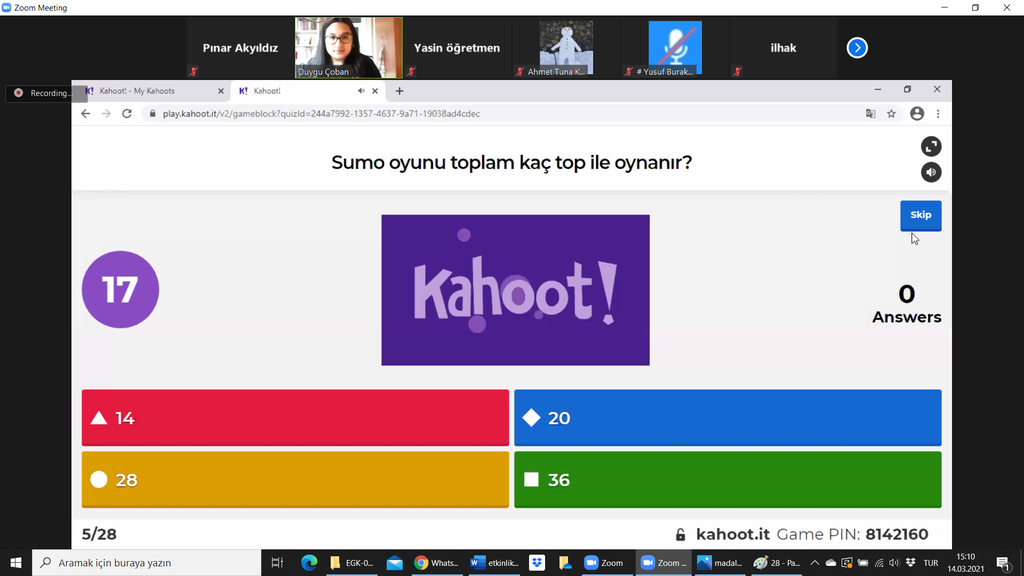Click the 5/28 question counter
This screenshot has width=1024, height=576.
tap(99, 534)
